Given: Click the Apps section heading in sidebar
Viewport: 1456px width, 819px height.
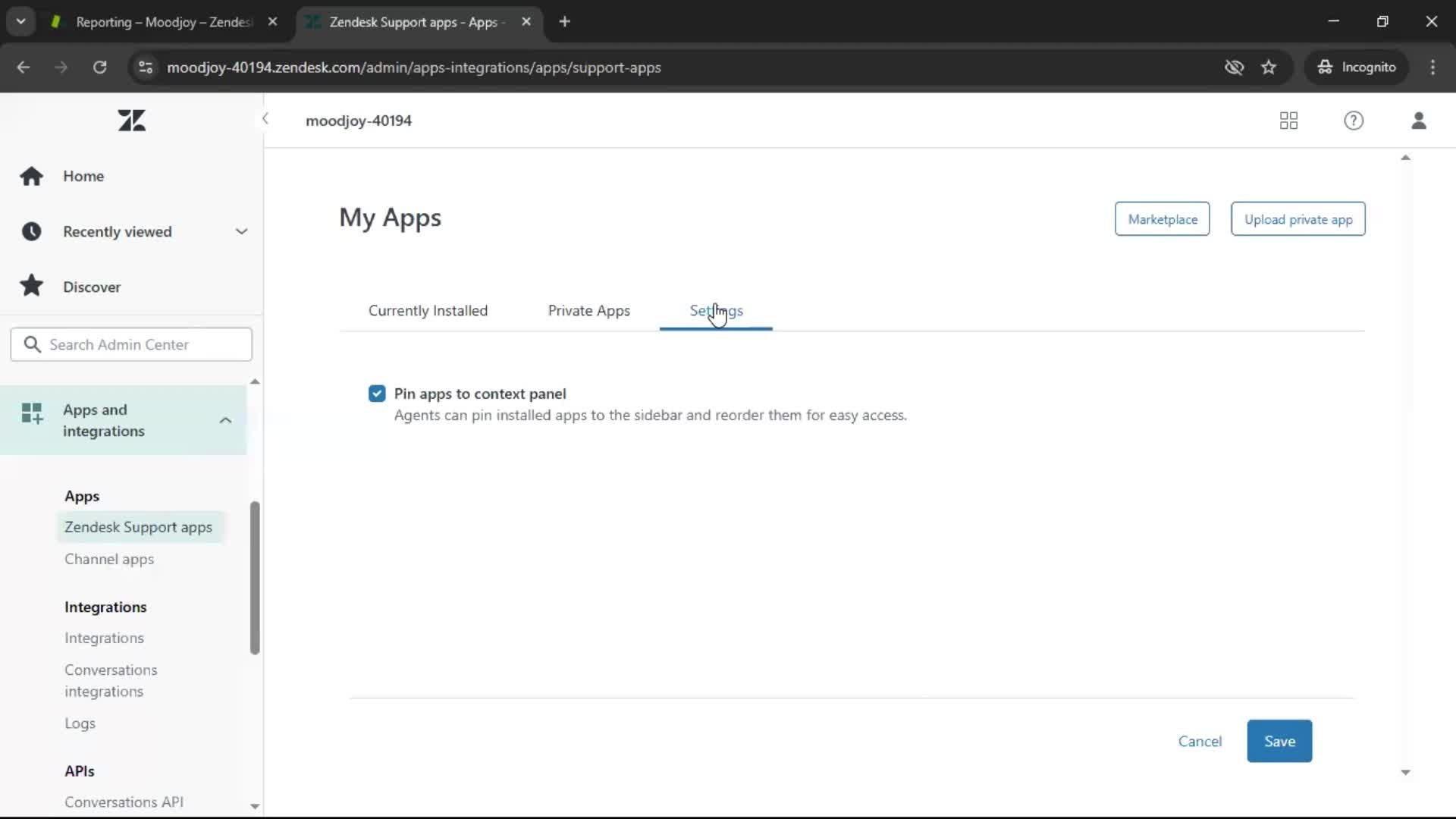Looking at the screenshot, I should click(82, 496).
